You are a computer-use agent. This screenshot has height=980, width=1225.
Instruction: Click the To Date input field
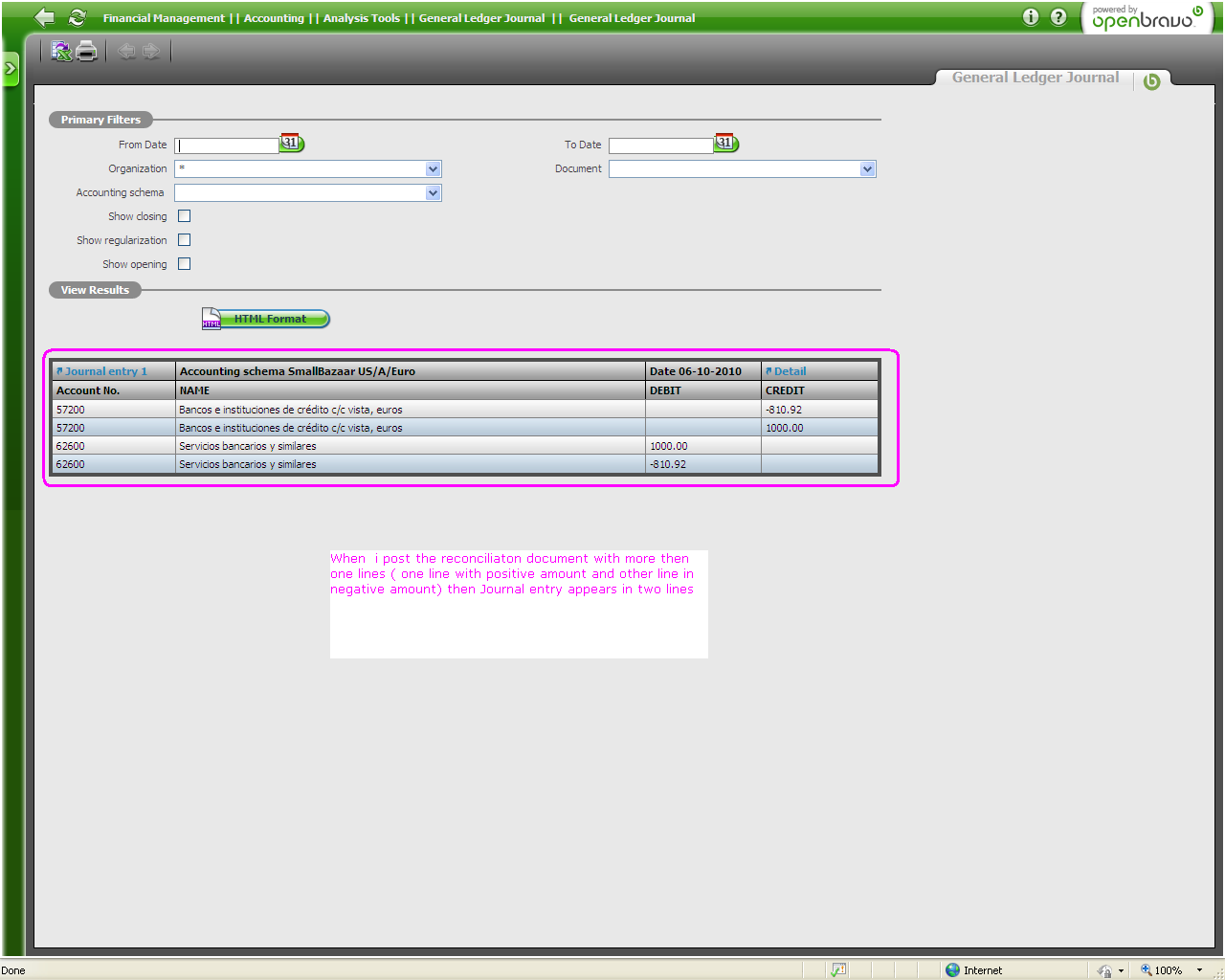[661, 145]
